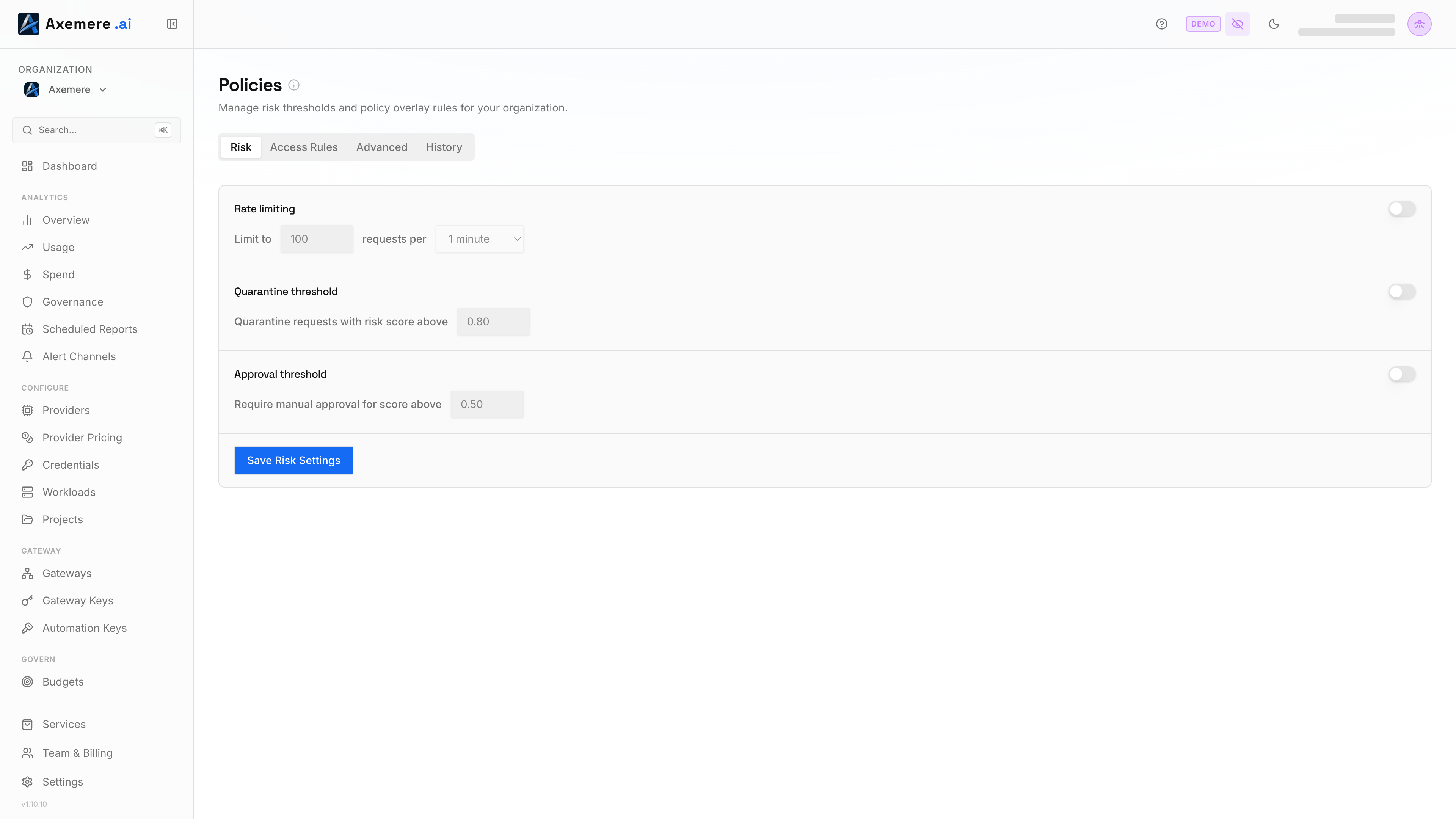Image resolution: width=1456 pixels, height=819 pixels.
Task: Open Scheduled Reports calendar icon
Action: tap(27, 329)
